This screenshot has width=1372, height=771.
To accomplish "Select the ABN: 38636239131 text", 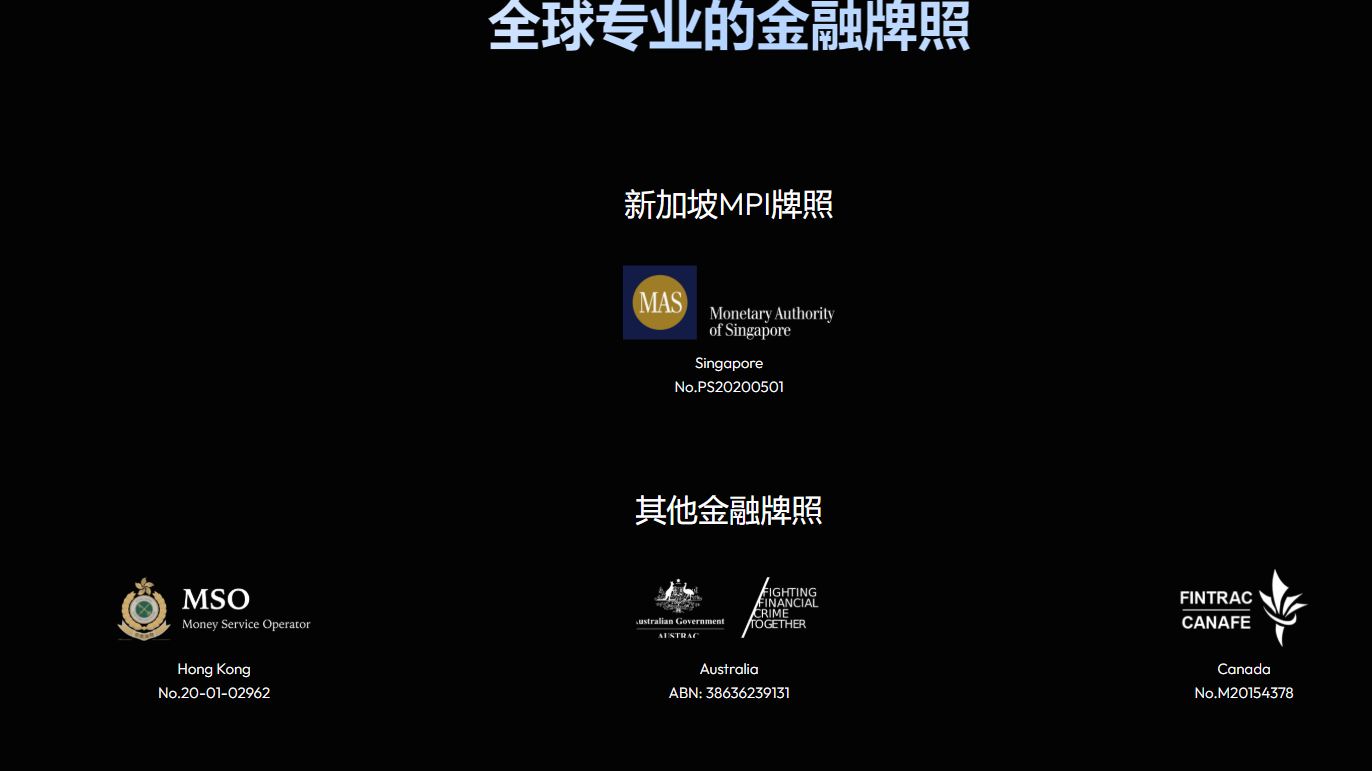I will [729, 693].
